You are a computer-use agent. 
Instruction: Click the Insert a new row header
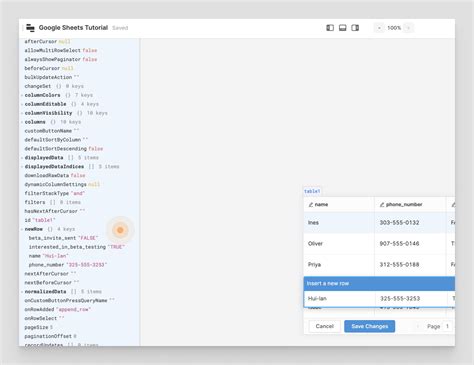coord(379,284)
